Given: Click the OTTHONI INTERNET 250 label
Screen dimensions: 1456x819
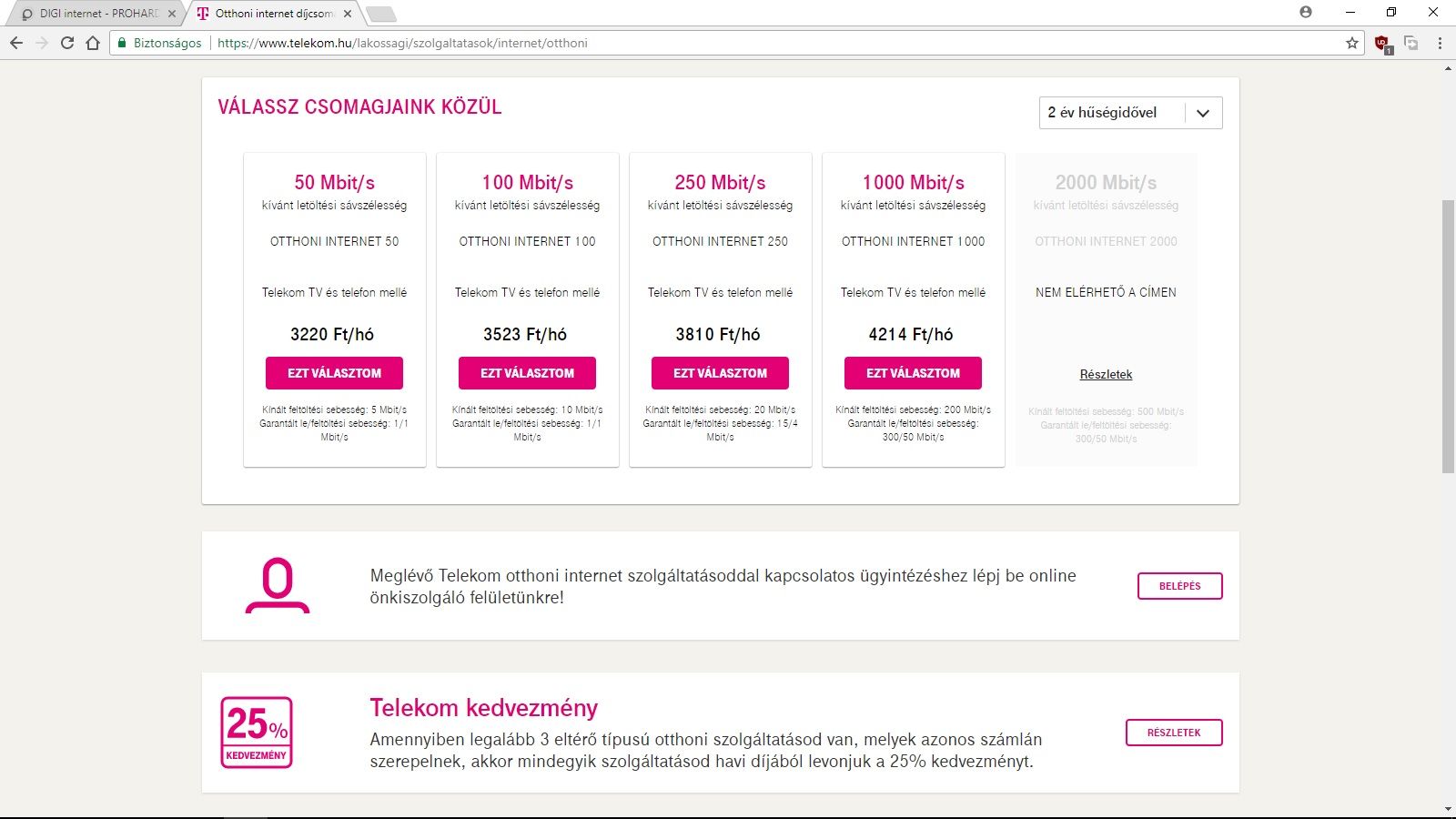Looking at the screenshot, I should click(720, 241).
